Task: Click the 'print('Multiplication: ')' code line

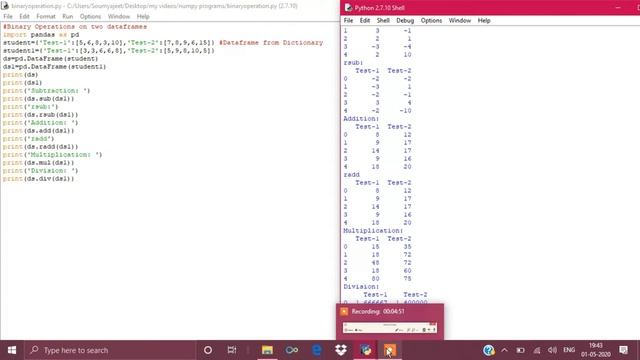Action: click(53, 155)
